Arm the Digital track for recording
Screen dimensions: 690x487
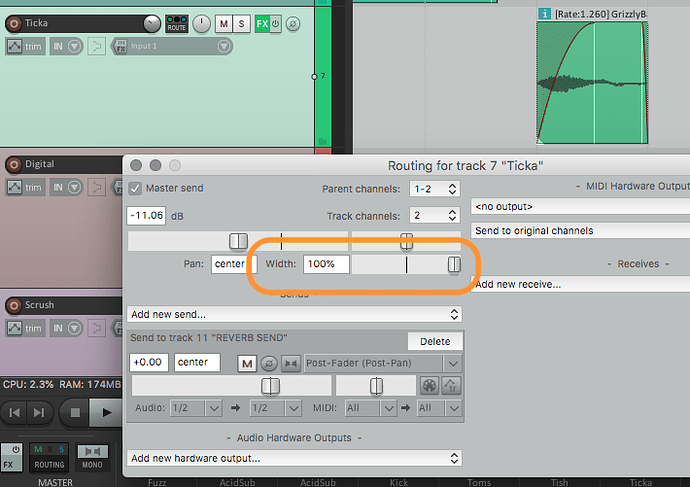point(14,165)
